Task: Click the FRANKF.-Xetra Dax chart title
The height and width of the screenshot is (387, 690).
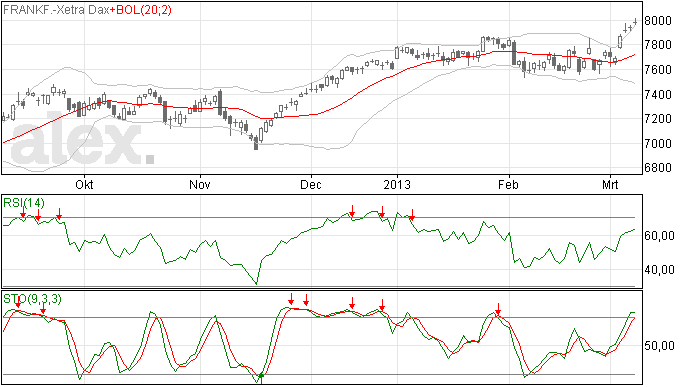Action: pyautogui.click(x=56, y=10)
